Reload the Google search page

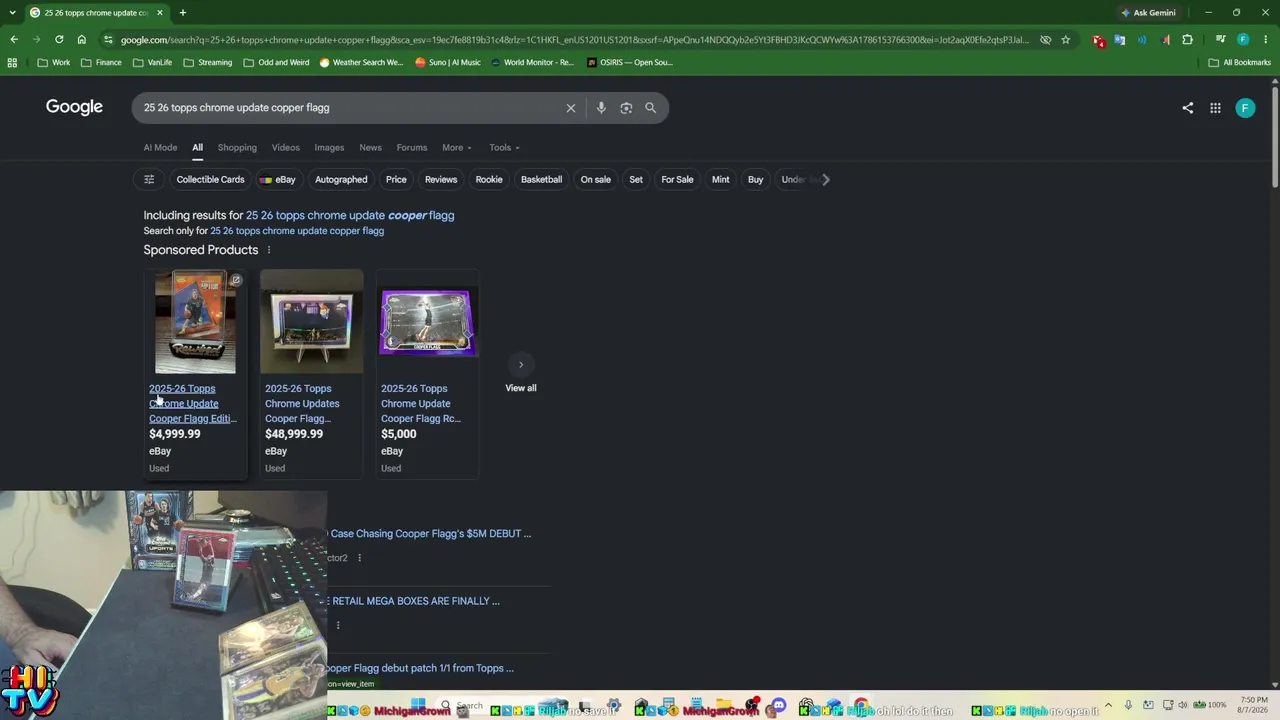pos(59,40)
